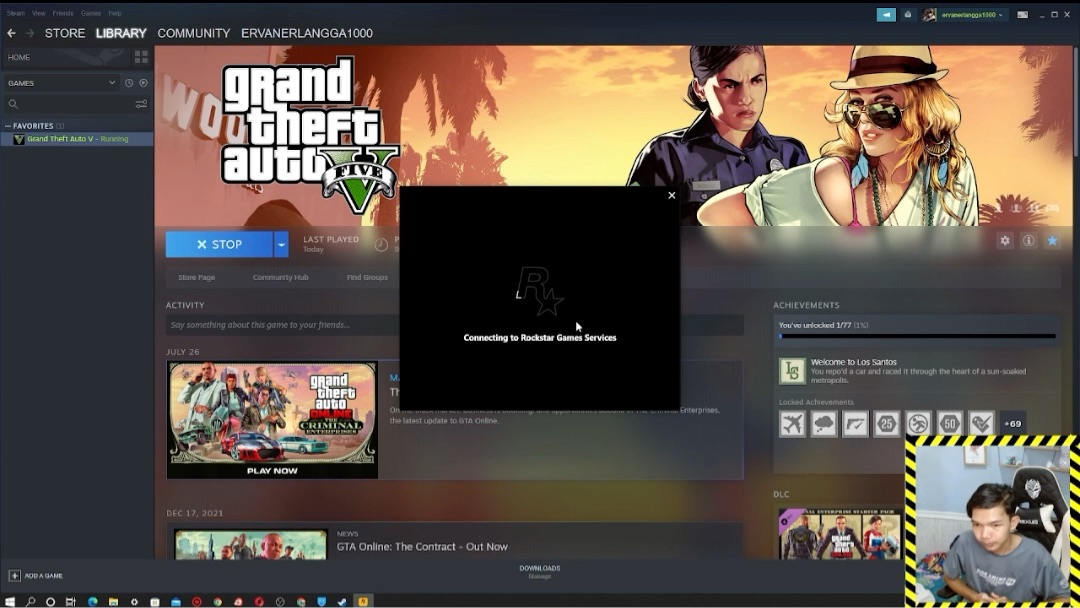Close the Rockstar Games launcher popup
1080x608 pixels.
tap(672, 196)
